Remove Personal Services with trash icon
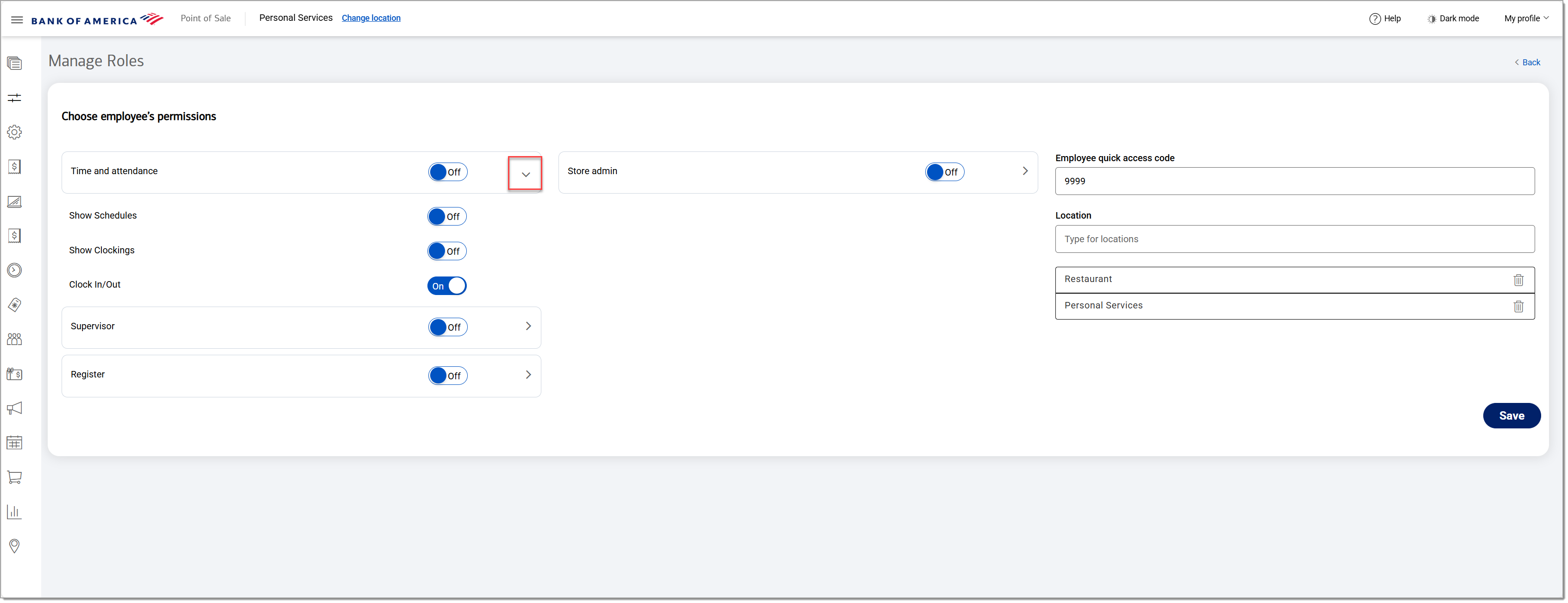This screenshot has width=1568, height=603. 1518,306
